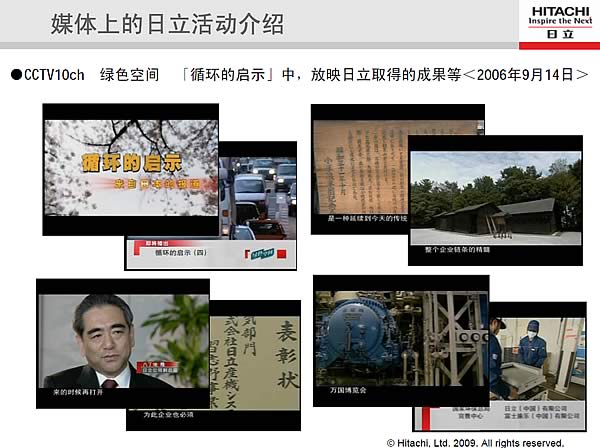Open the 循环的启示 title card thumbnail

coord(131,168)
